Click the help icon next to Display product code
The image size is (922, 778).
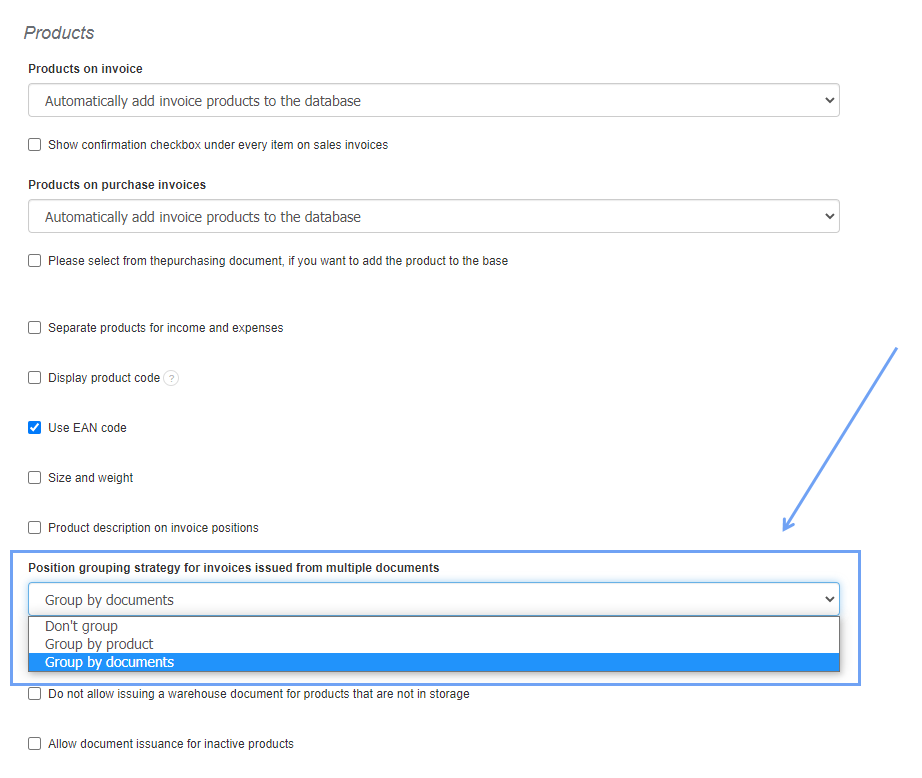pos(171,378)
